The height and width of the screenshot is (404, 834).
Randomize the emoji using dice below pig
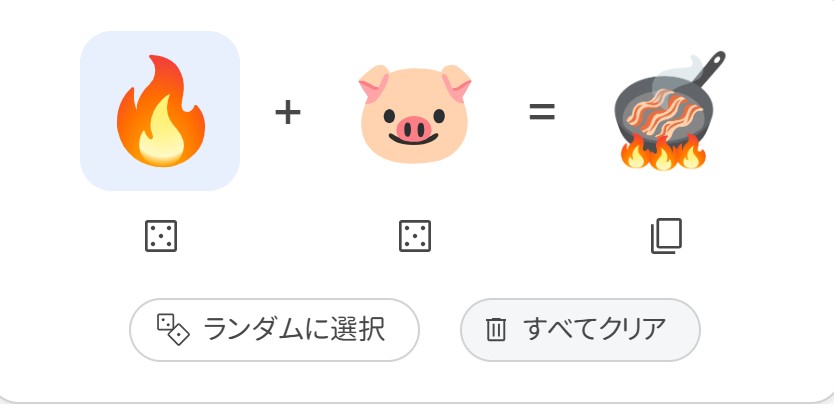pyautogui.click(x=414, y=237)
